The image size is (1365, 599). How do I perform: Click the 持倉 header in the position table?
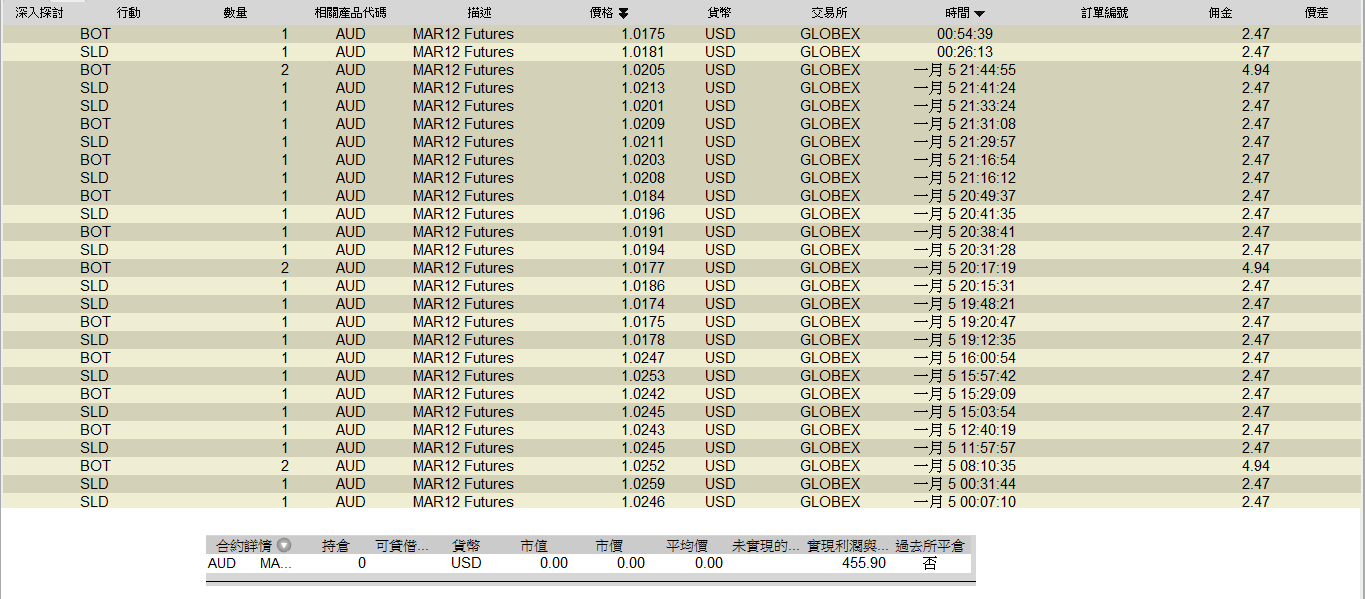coord(335,546)
